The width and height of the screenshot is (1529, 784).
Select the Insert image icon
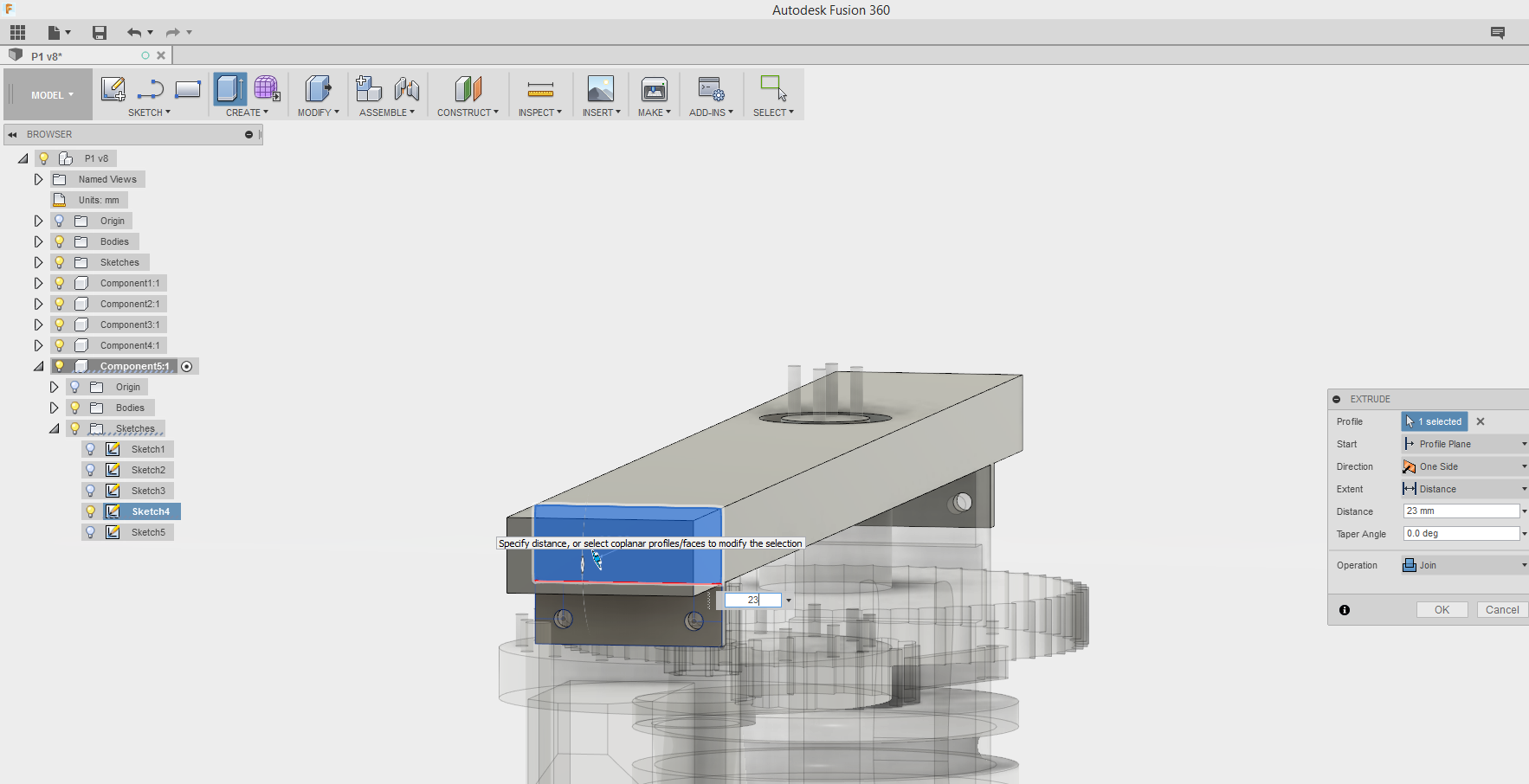click(601, 88)
